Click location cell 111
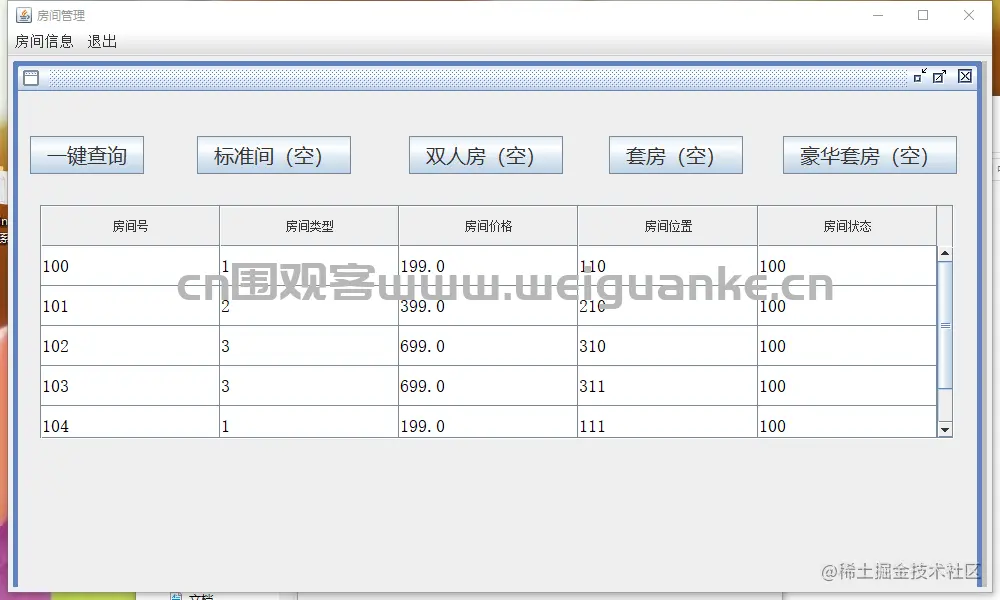This screenshot has height=600, width=1000. 668,422
